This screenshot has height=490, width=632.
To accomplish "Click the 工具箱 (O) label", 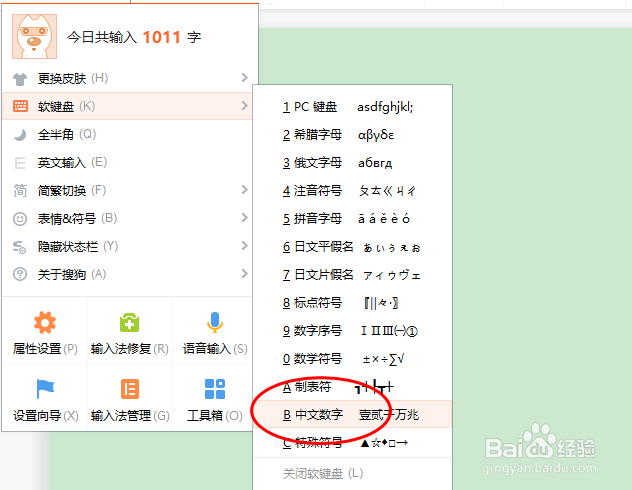I will click(215, 416).
